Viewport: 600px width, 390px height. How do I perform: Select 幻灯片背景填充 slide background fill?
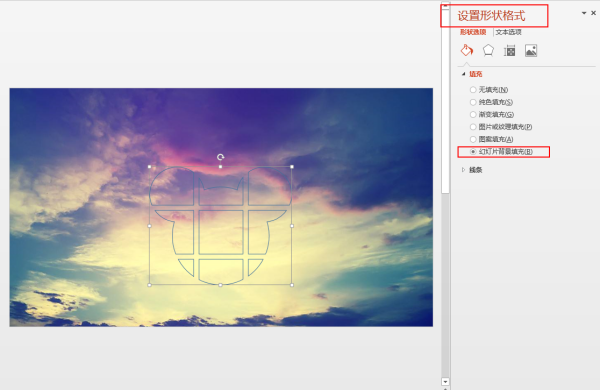(501, 152)
